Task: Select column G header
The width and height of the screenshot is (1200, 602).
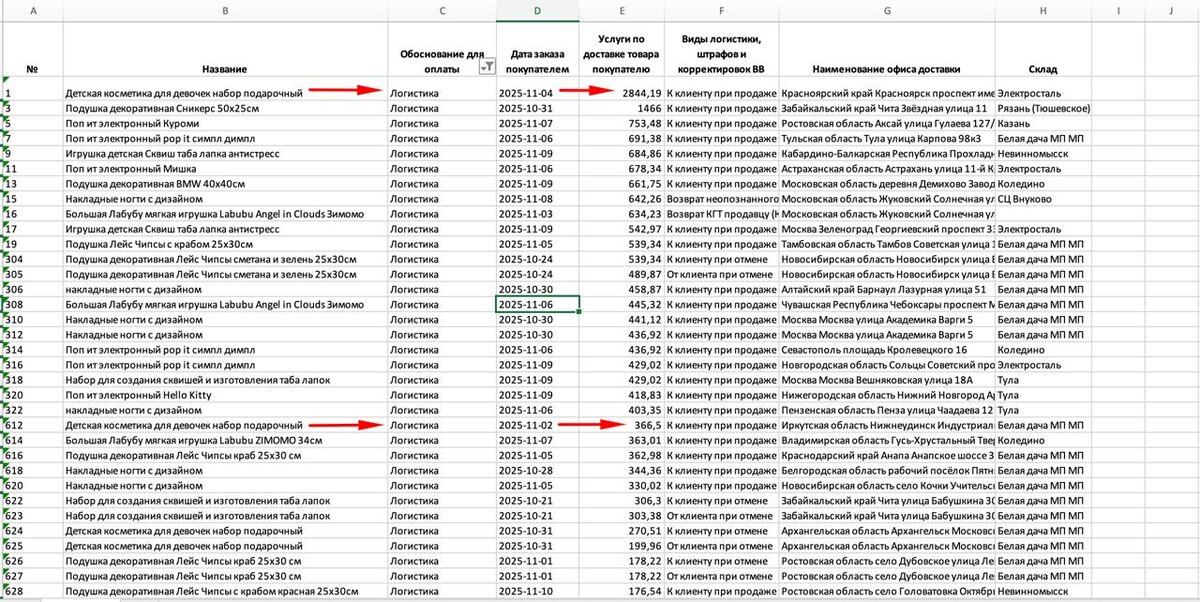Action: click(x=887, y=10)
